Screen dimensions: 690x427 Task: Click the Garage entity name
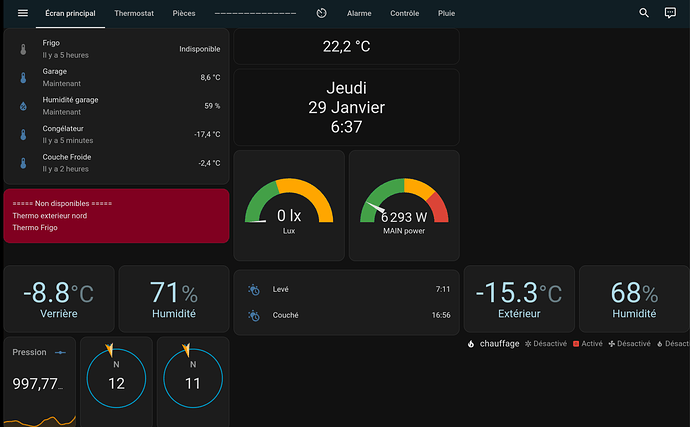point(55,71)
